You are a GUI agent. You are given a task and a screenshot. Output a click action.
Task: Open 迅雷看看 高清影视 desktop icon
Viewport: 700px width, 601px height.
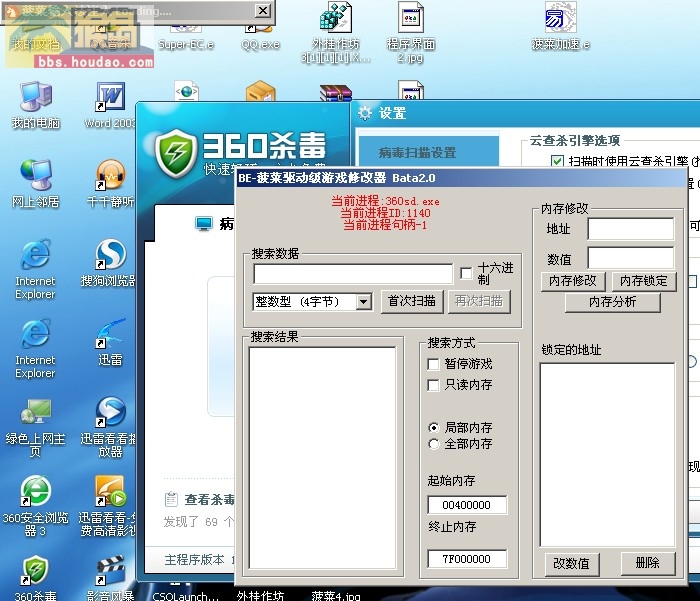tap(108, 506)
